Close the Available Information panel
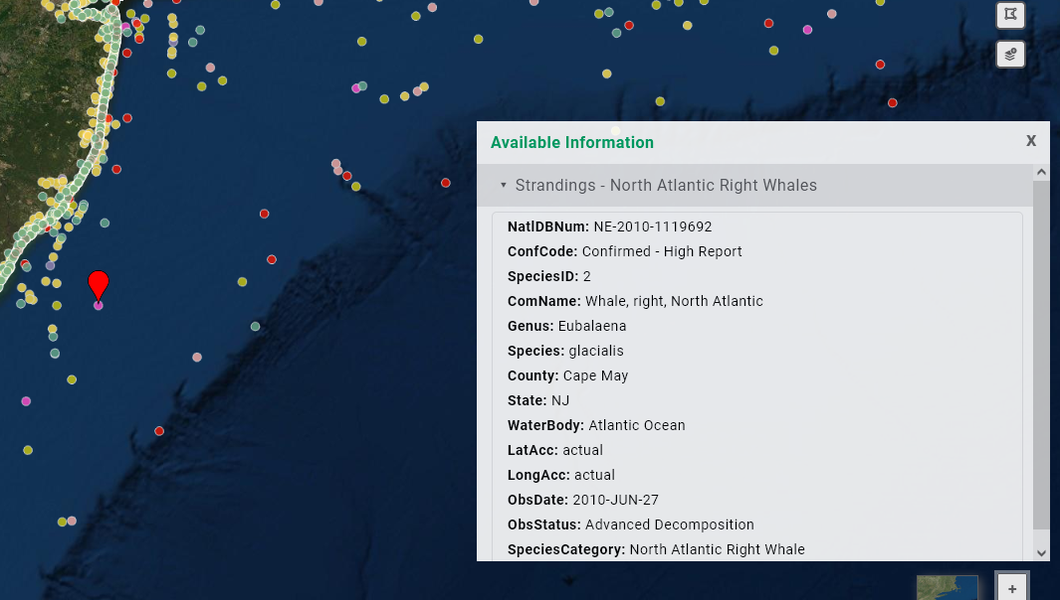The width and height of the screenshot is (1060, 600). click(x=1031, y=141)
